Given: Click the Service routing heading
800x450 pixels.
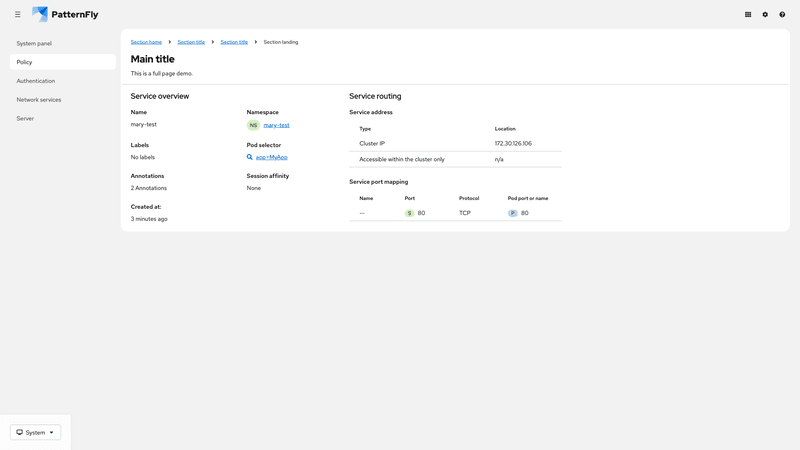Looking at the screenshot, I should (375, 96).
